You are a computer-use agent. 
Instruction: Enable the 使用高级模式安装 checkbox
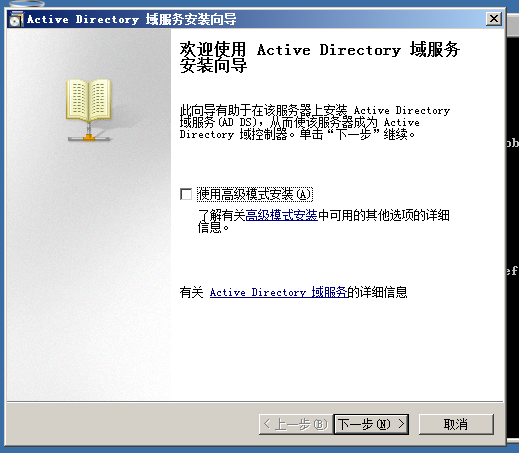[186, 194]
